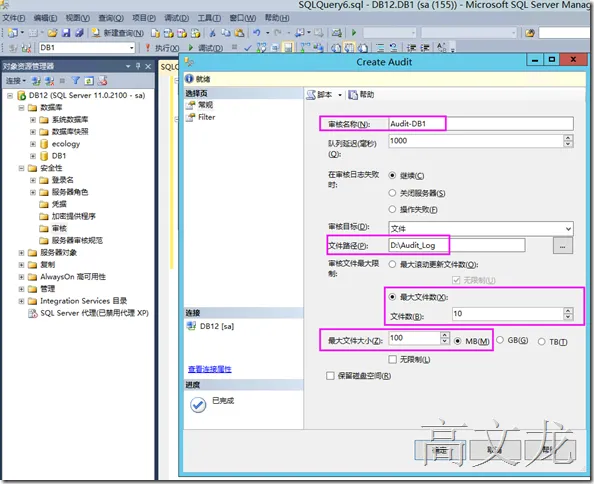Click Object Explorer disconnect icon
This screenshot has height=484, width=594.
tap(49, 81)
